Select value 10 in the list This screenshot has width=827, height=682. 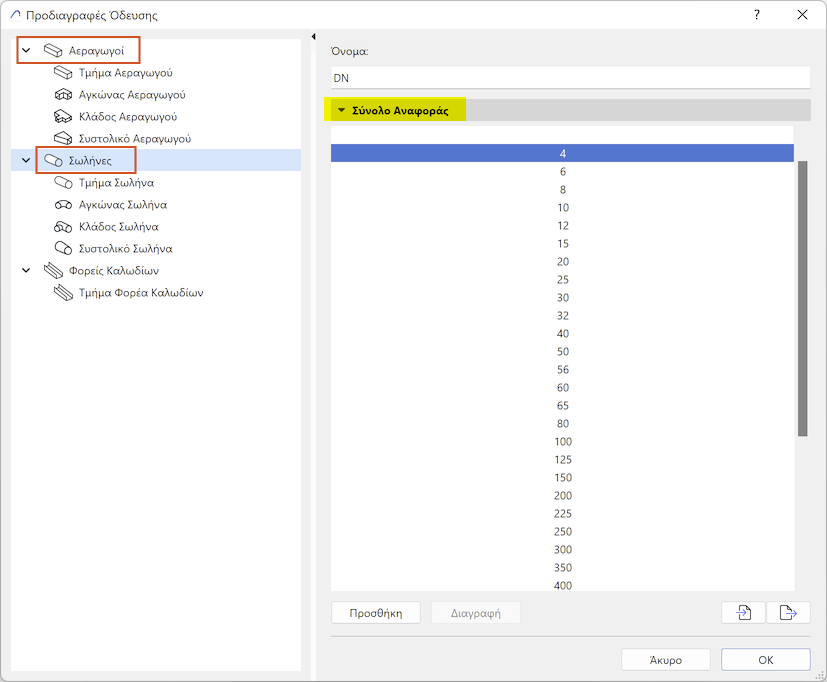562,207
